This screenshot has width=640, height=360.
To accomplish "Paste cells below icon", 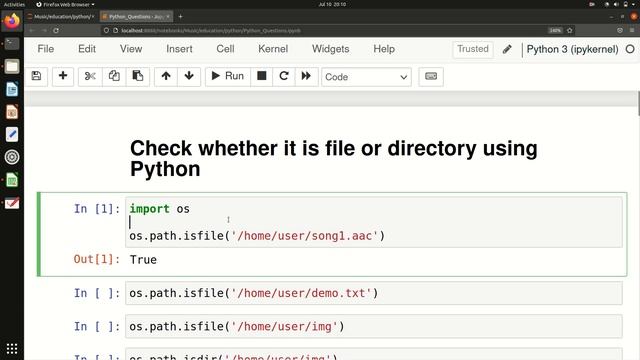I will (138, 76).
